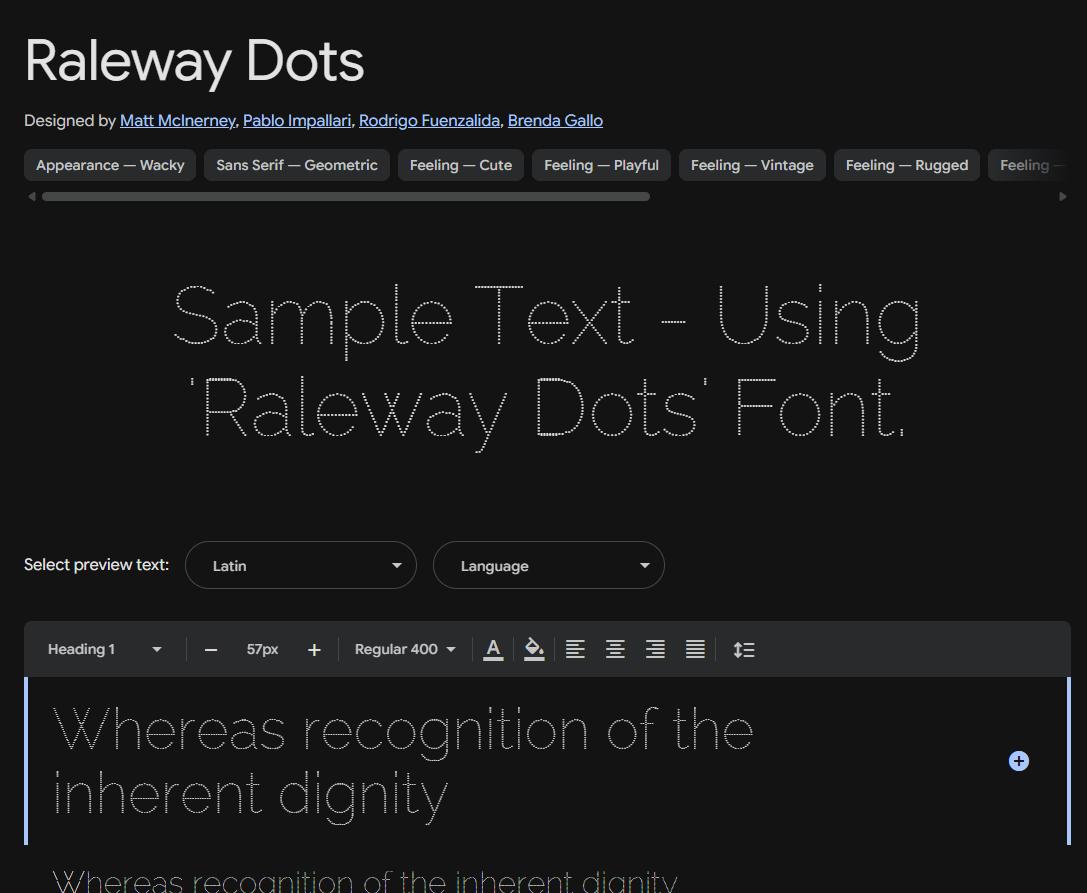Justify preview text
This screenshot has width=1087, height=893.
[695, 650]
